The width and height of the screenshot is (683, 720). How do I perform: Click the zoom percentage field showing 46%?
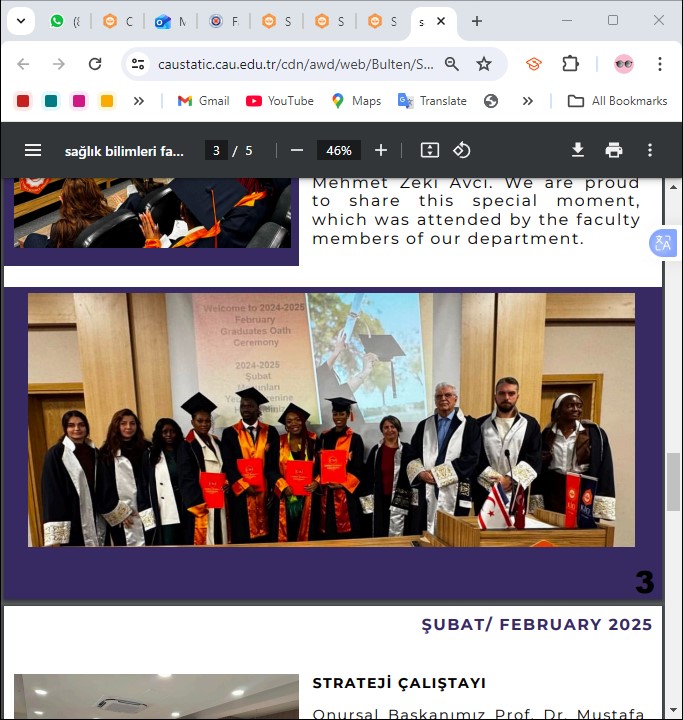339,150
